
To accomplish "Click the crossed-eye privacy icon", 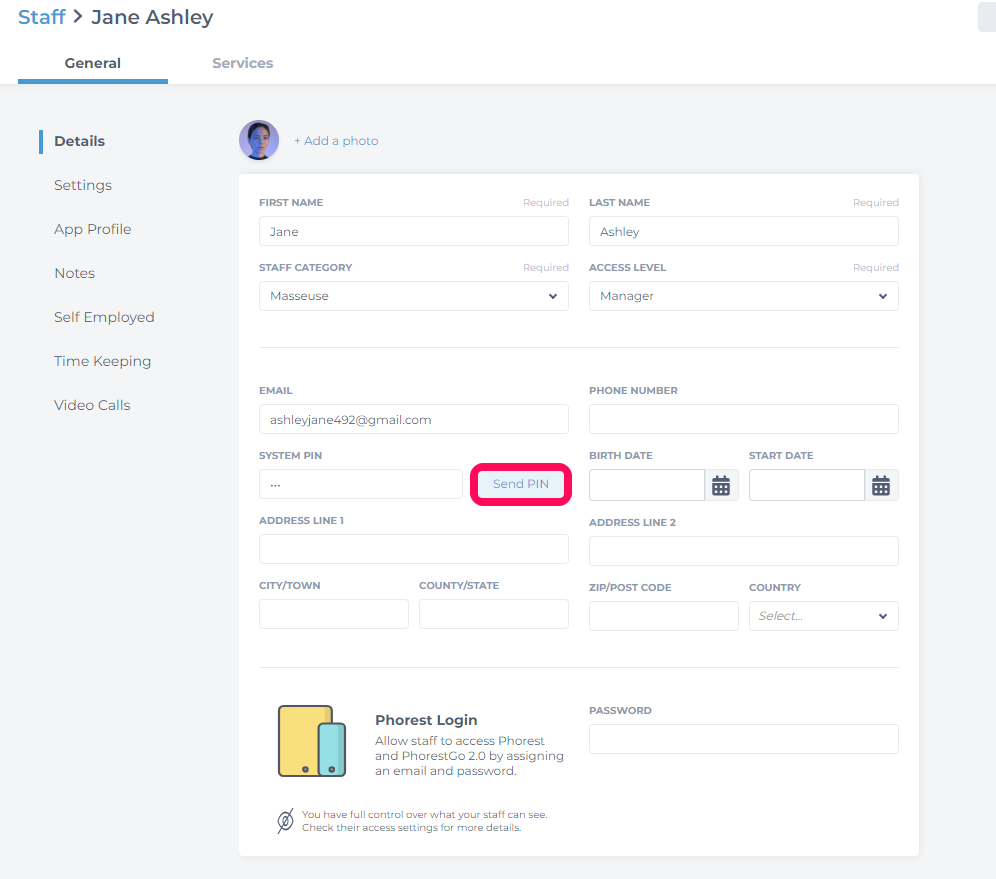I will tap(285, 821).
